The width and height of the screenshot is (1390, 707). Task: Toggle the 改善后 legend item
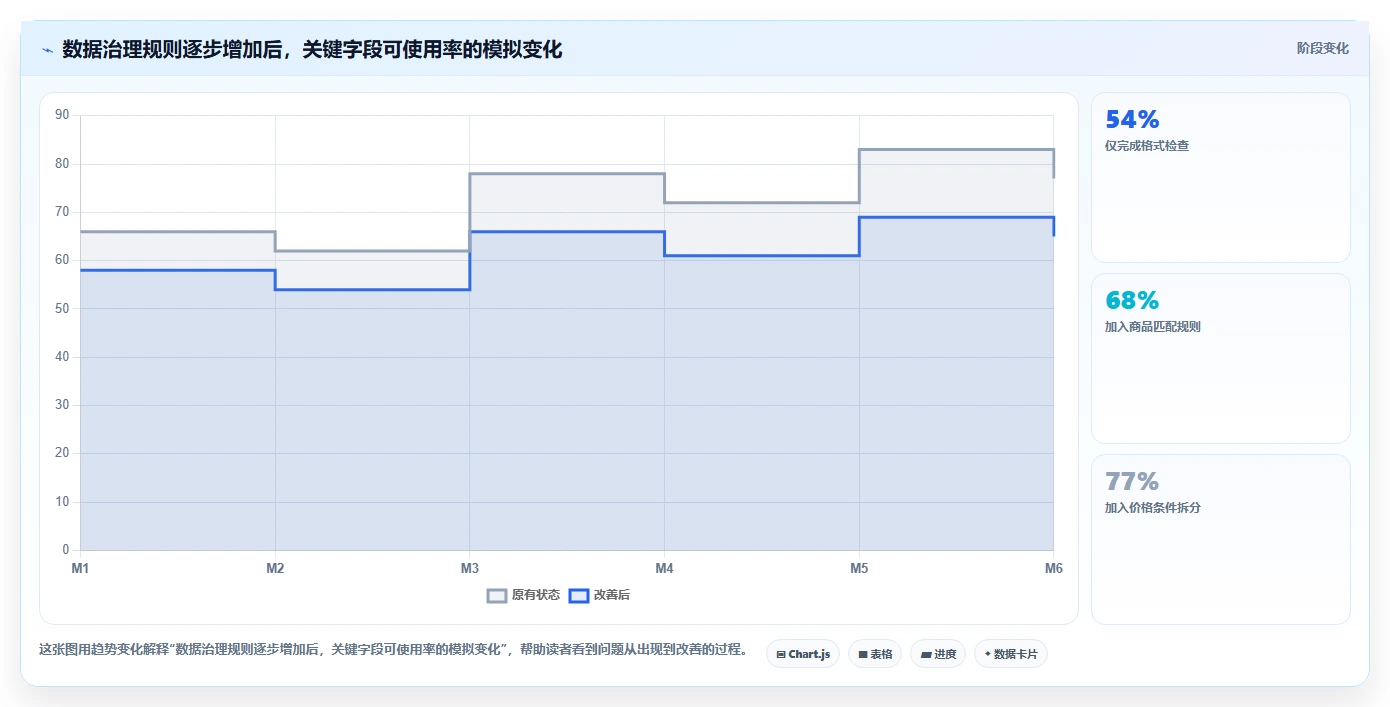point(599,595)
